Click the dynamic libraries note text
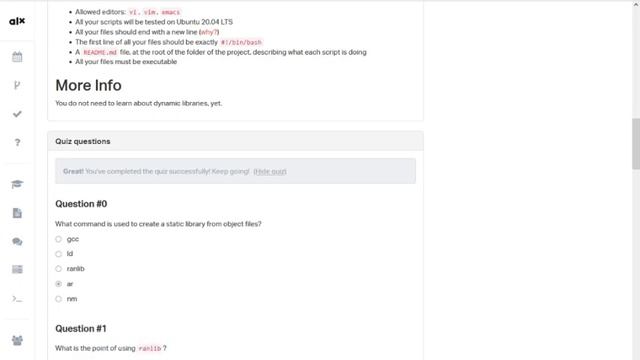This screenshot has width=640, height=360. (139, 103)
